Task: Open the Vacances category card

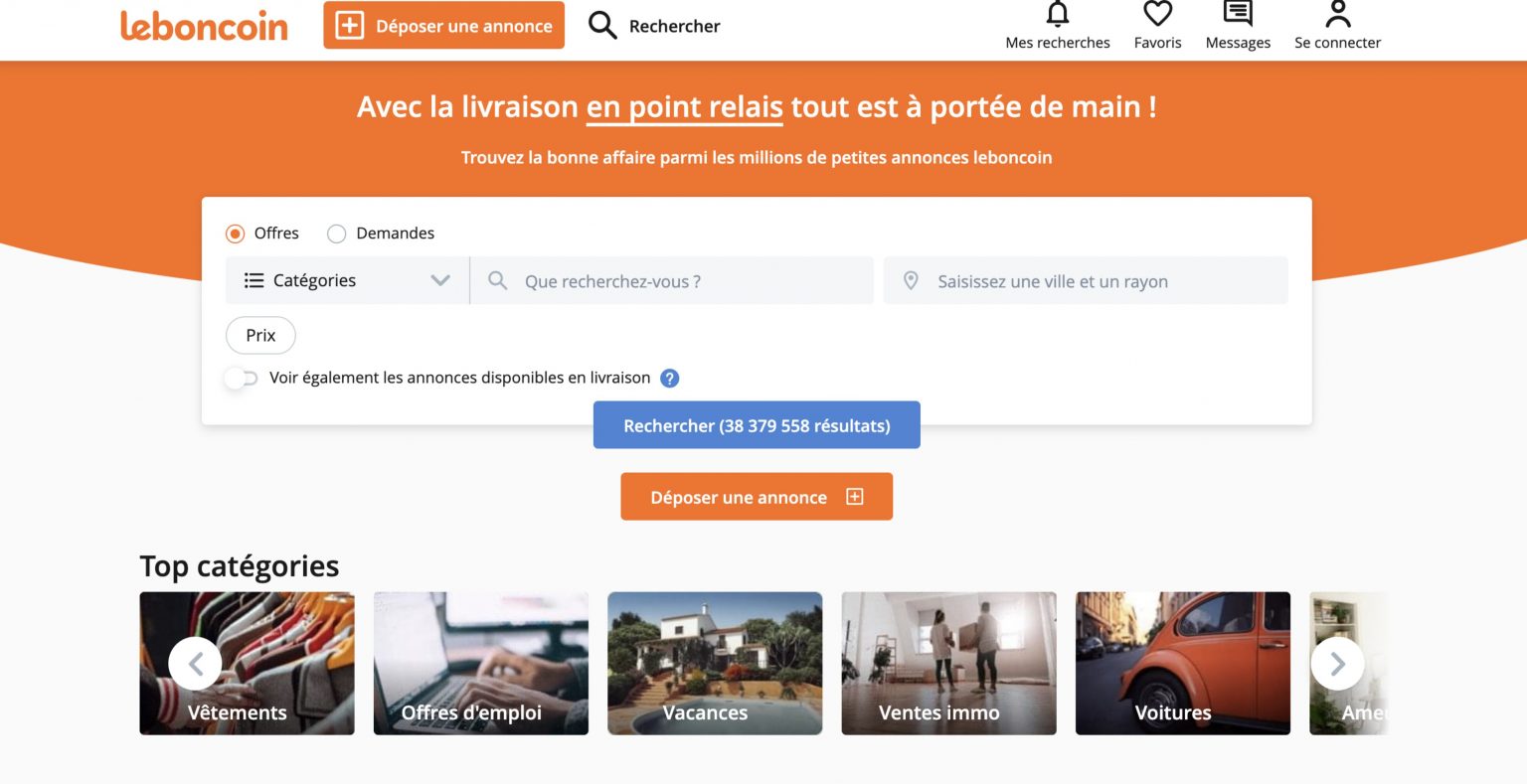Action: (x=715, y=664)
